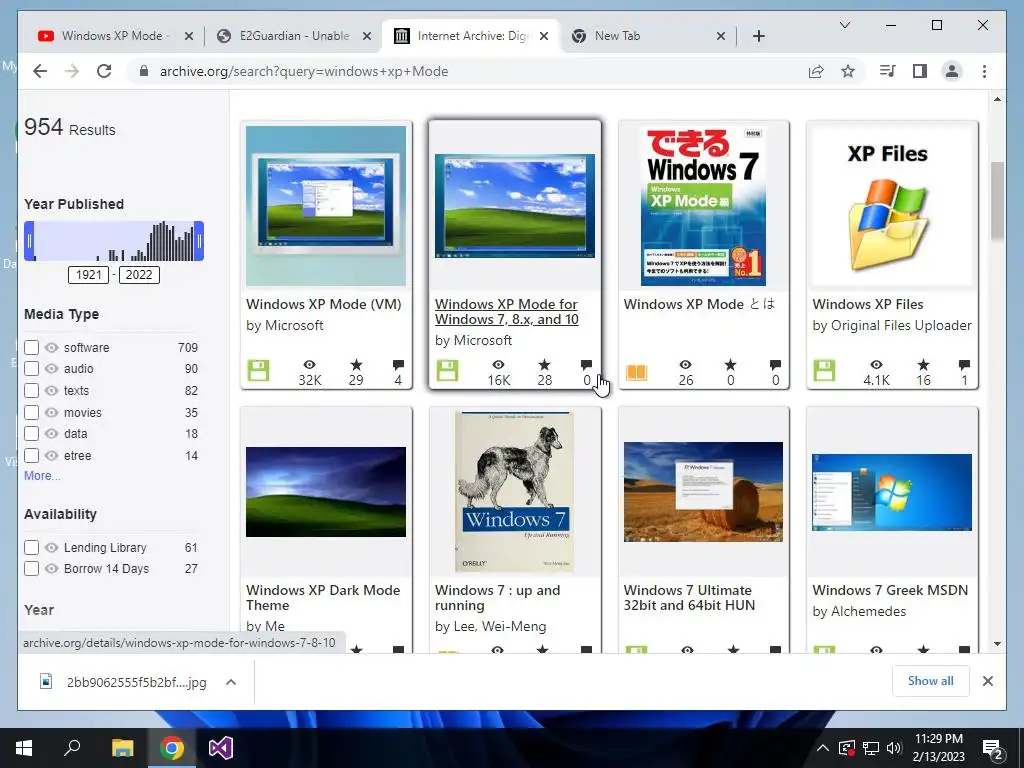Click the Chrome icon in the taskbar
The height and width of the screenshot is (768, 1024).
[x=172, y=748]
